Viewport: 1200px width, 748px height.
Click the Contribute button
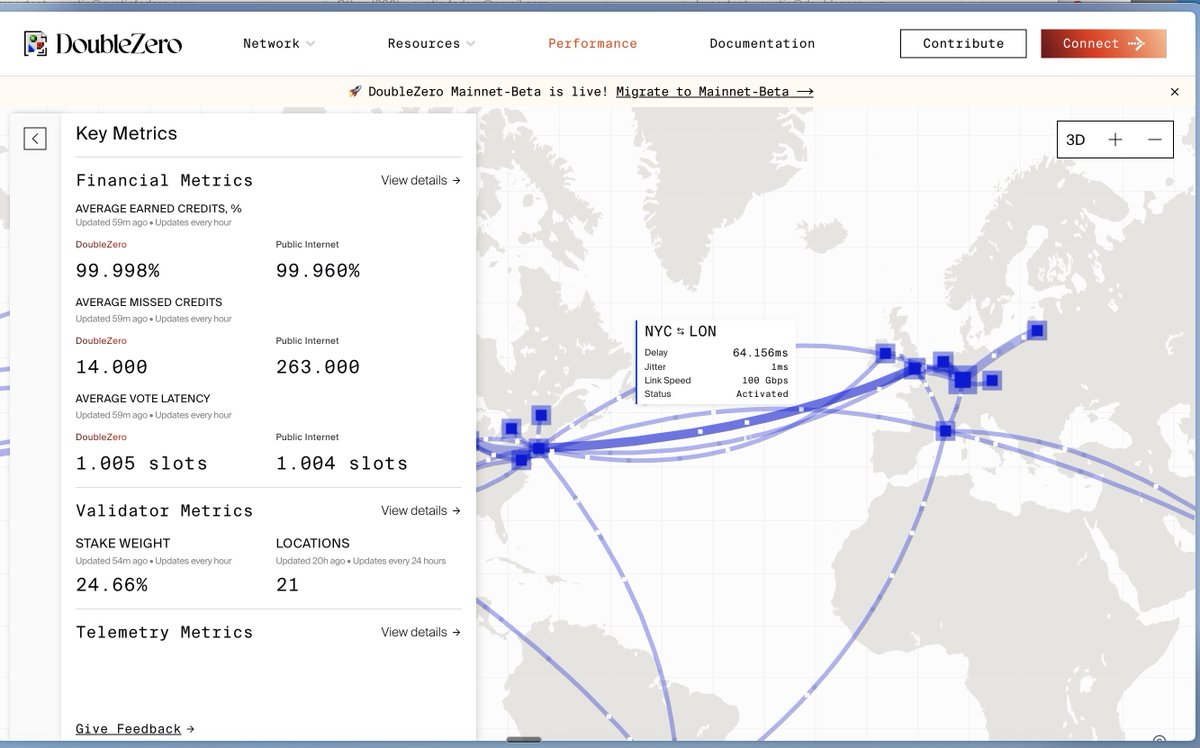[x=963, y=44]
